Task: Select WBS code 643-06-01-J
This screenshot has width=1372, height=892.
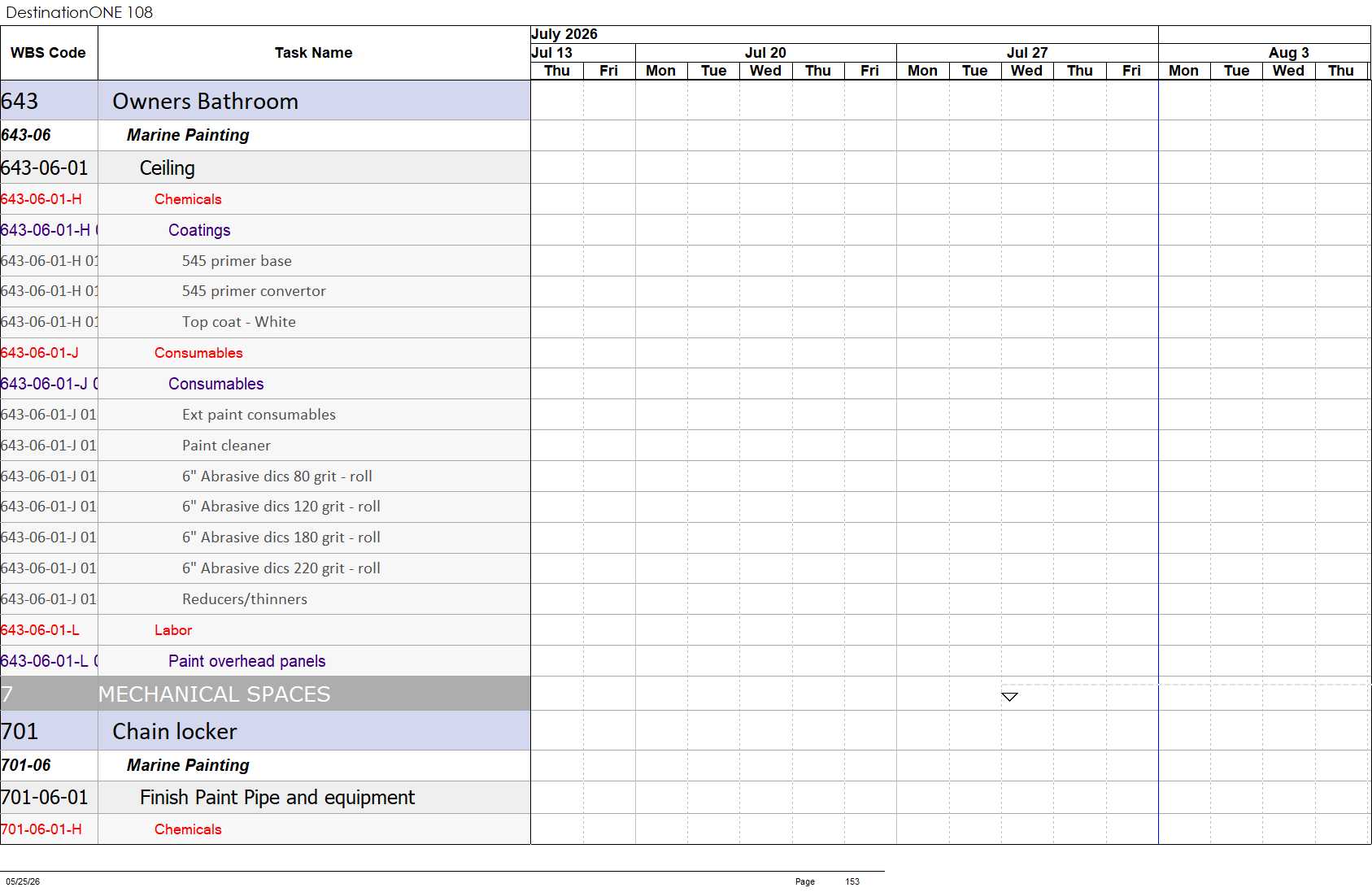Action: (x=40, y=353)
